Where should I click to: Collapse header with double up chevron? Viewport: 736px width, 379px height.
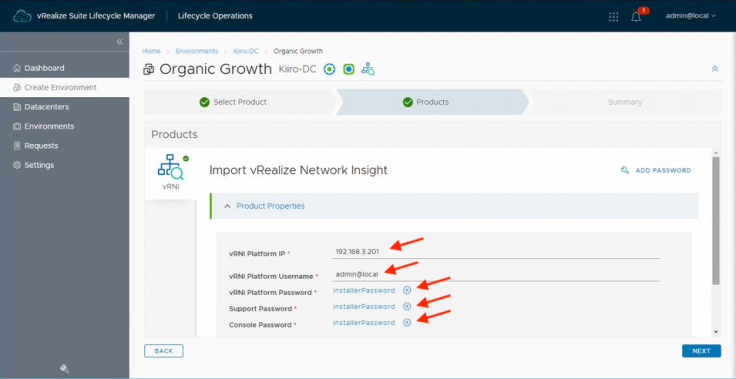coord(715,69)
